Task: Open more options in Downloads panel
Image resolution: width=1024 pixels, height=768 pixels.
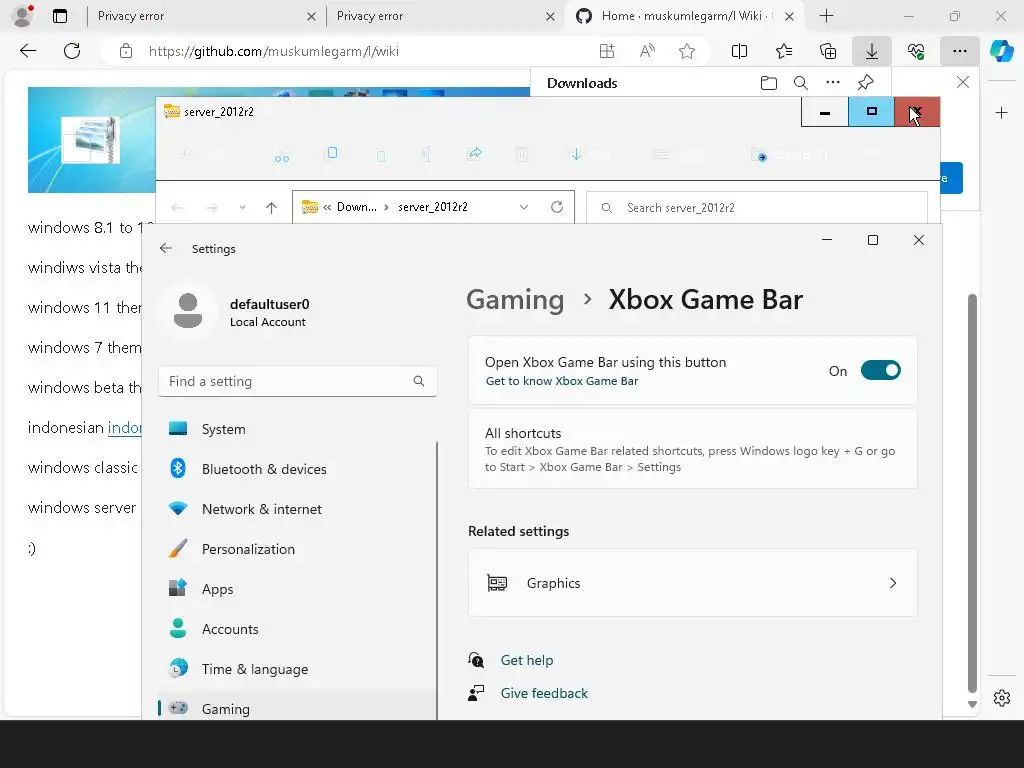Action: tap(833, 82)
